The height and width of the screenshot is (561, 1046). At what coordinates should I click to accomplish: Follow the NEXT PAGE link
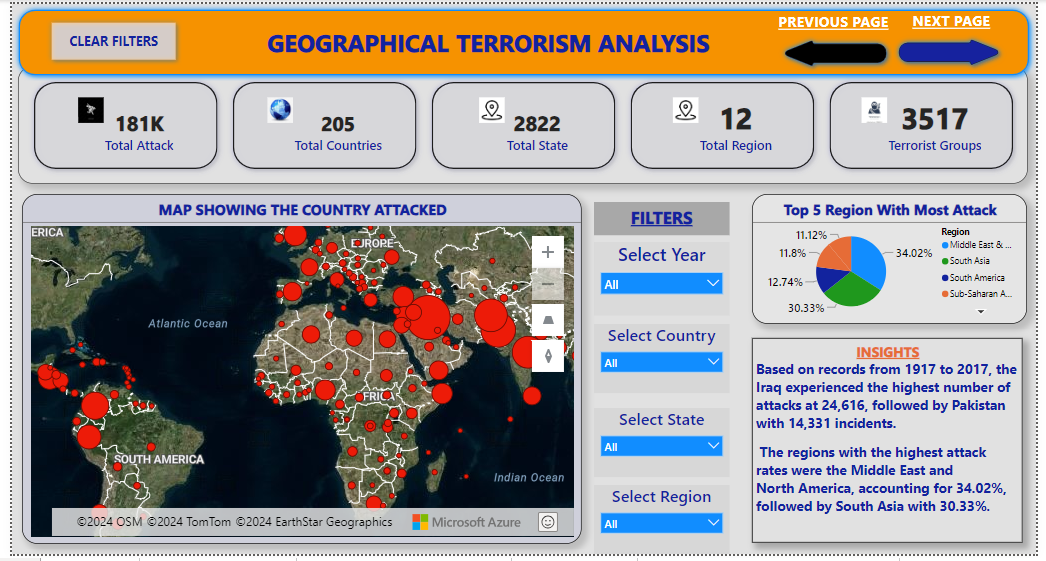click(x=951, y=22)
